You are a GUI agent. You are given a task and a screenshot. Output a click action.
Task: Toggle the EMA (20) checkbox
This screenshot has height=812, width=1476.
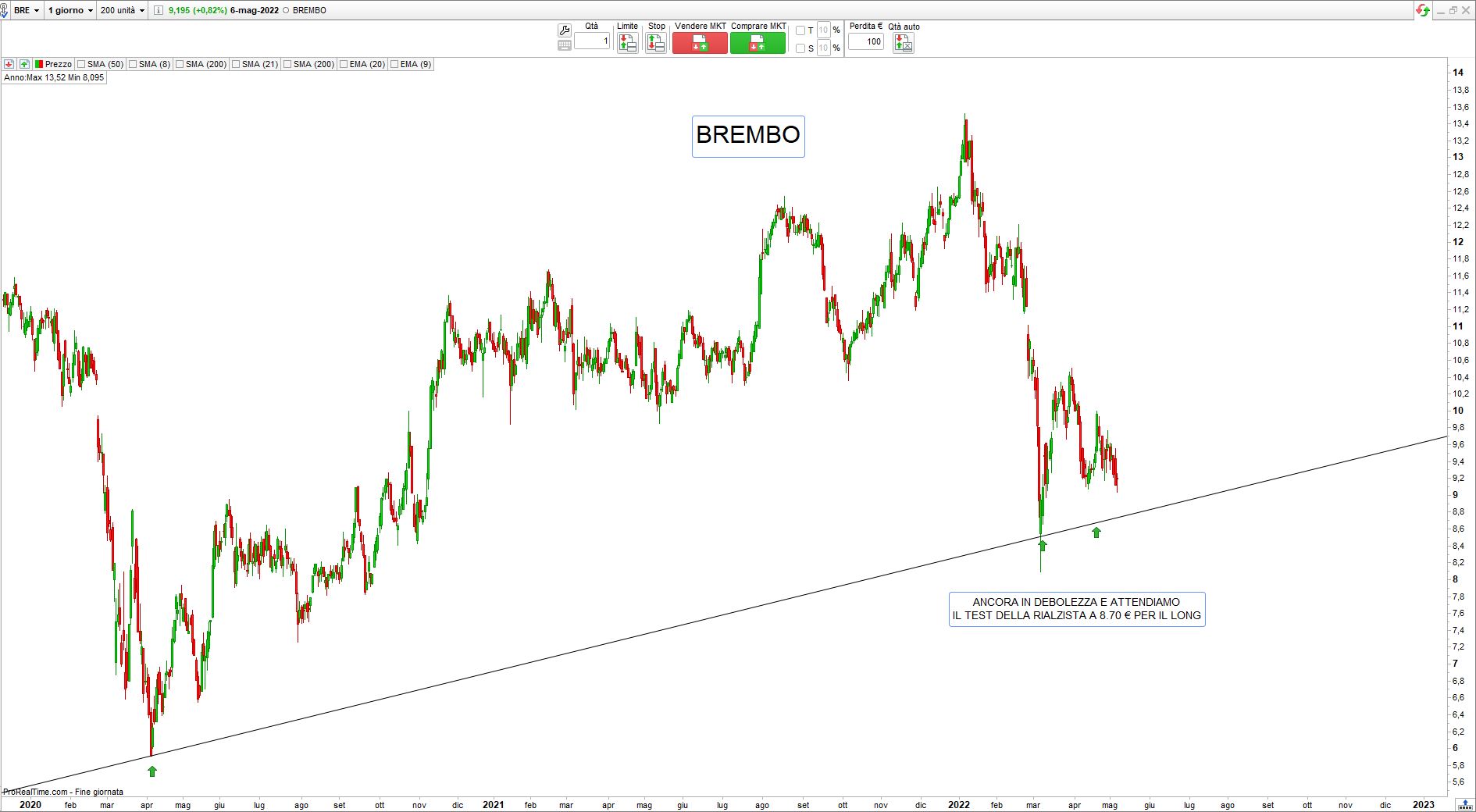pyautogui.click(x=344, y=64)
